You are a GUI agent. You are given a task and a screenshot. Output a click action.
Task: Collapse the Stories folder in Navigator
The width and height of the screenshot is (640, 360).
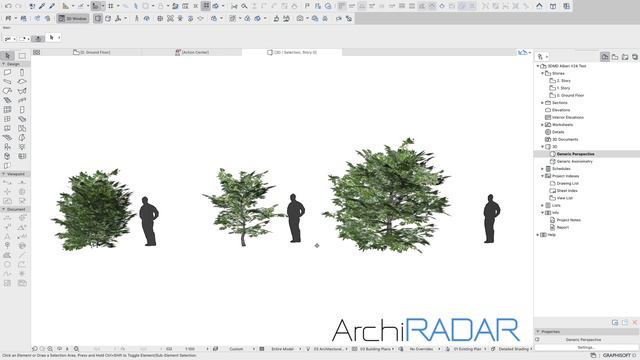point(542,73)
